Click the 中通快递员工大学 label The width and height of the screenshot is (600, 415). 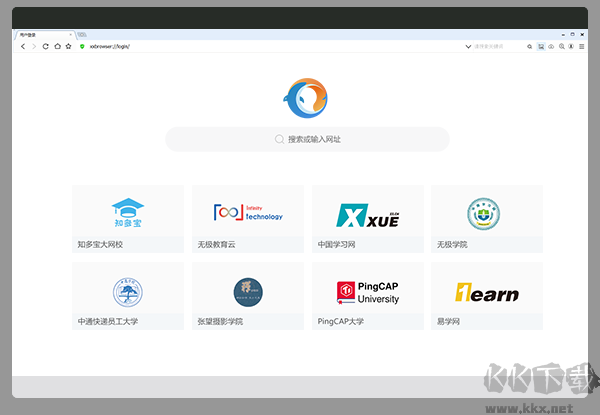(x=108, y=321)
